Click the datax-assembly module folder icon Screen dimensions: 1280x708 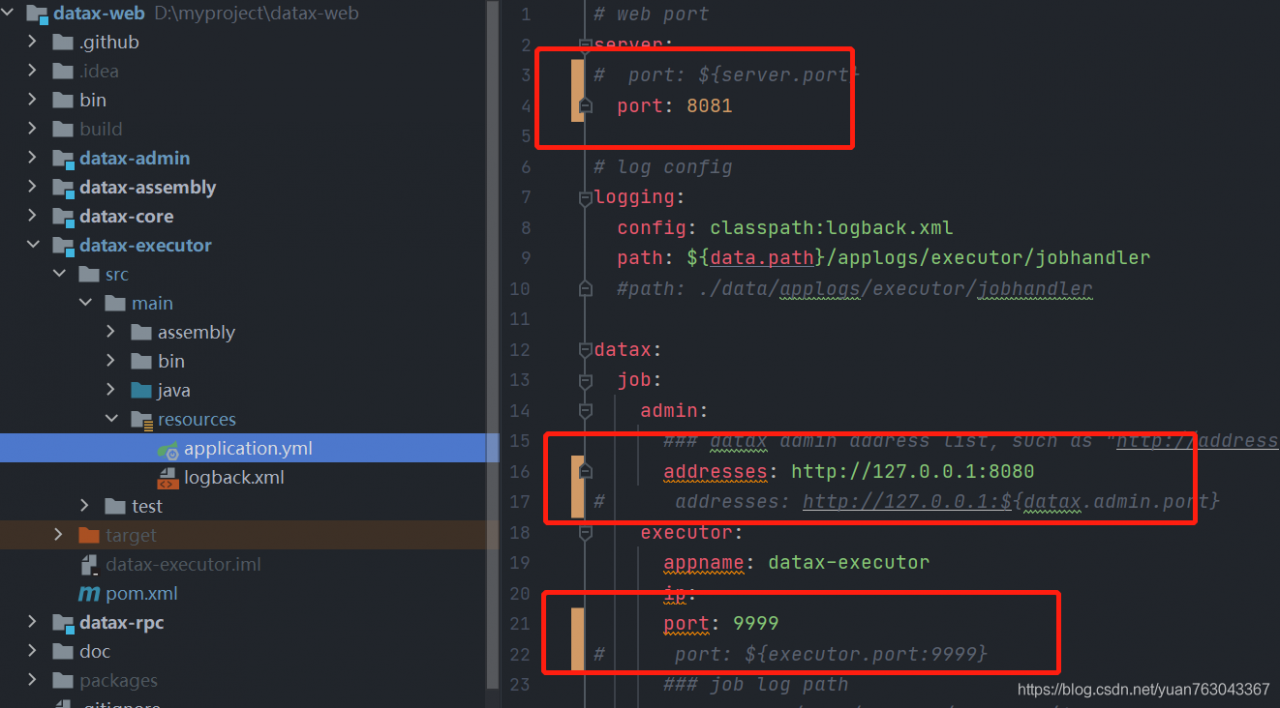(63, 187)
